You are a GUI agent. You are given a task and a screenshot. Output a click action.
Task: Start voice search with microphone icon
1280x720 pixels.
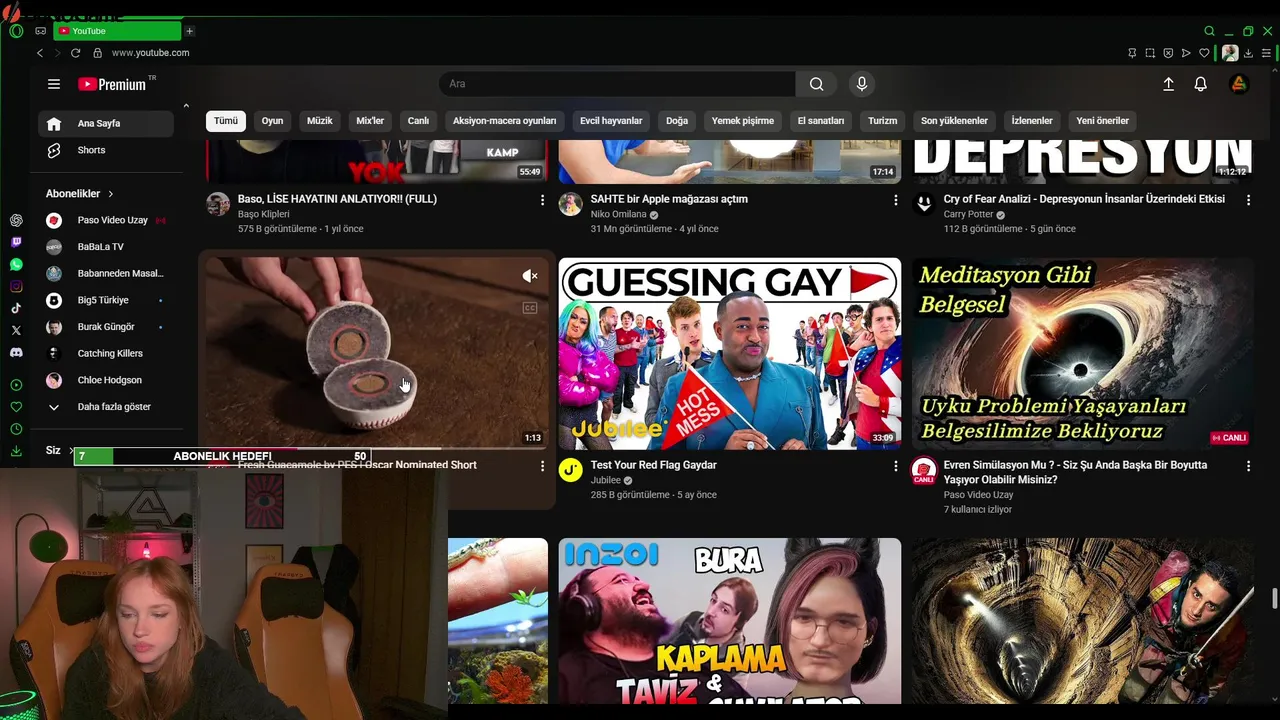coord(862,84)
